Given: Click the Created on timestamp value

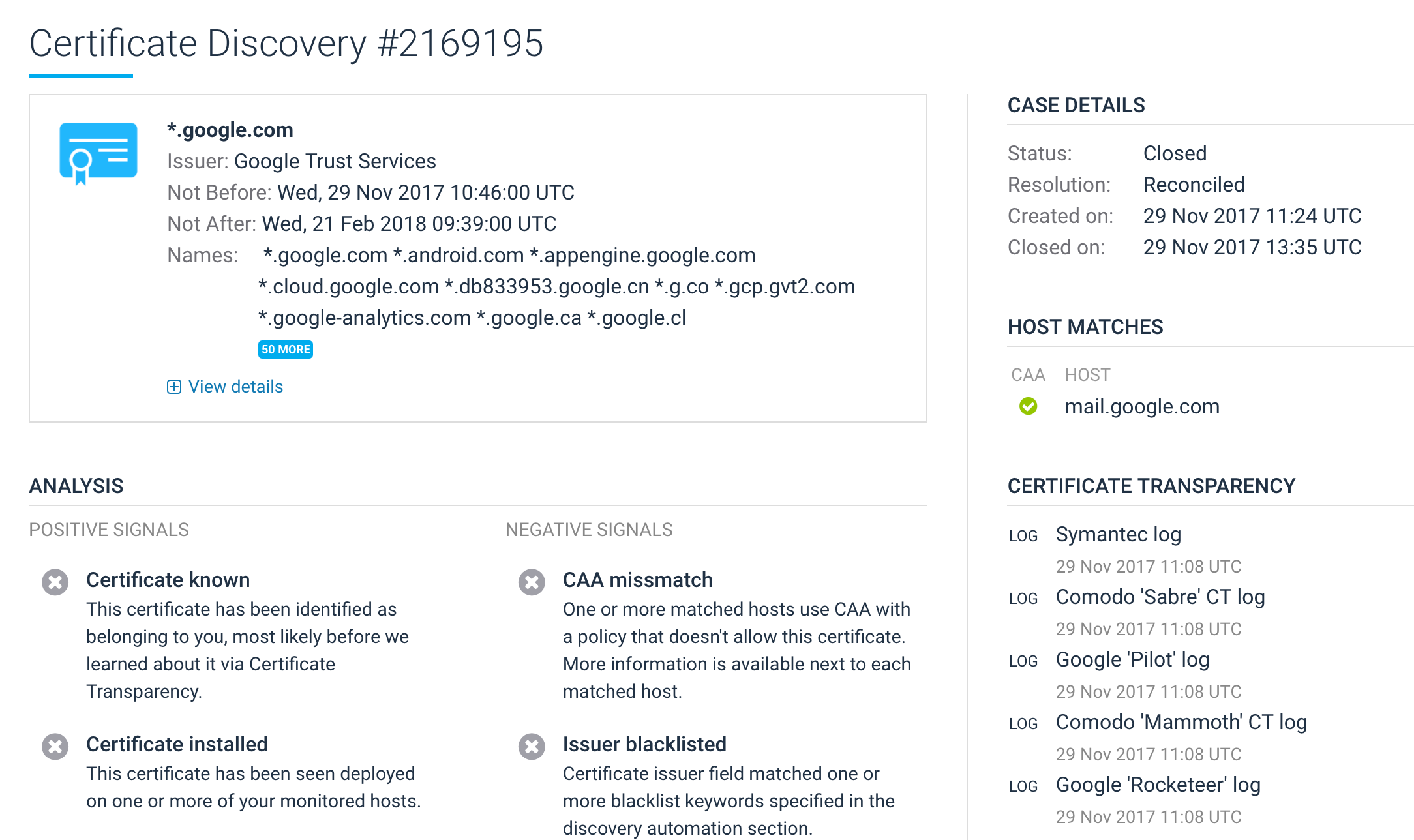Looking at the screenshot, I should tap(1252, 216).
